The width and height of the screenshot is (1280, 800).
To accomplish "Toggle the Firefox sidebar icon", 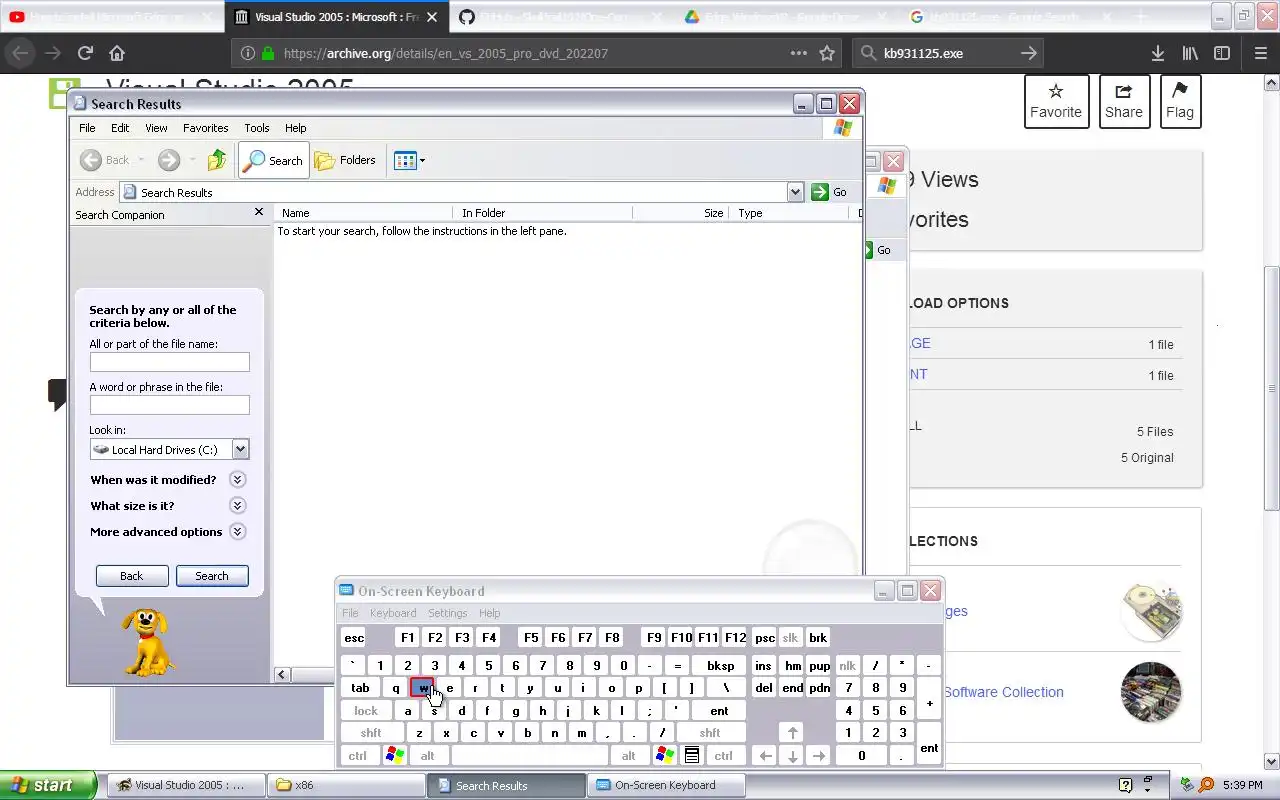I will 1222,53.
